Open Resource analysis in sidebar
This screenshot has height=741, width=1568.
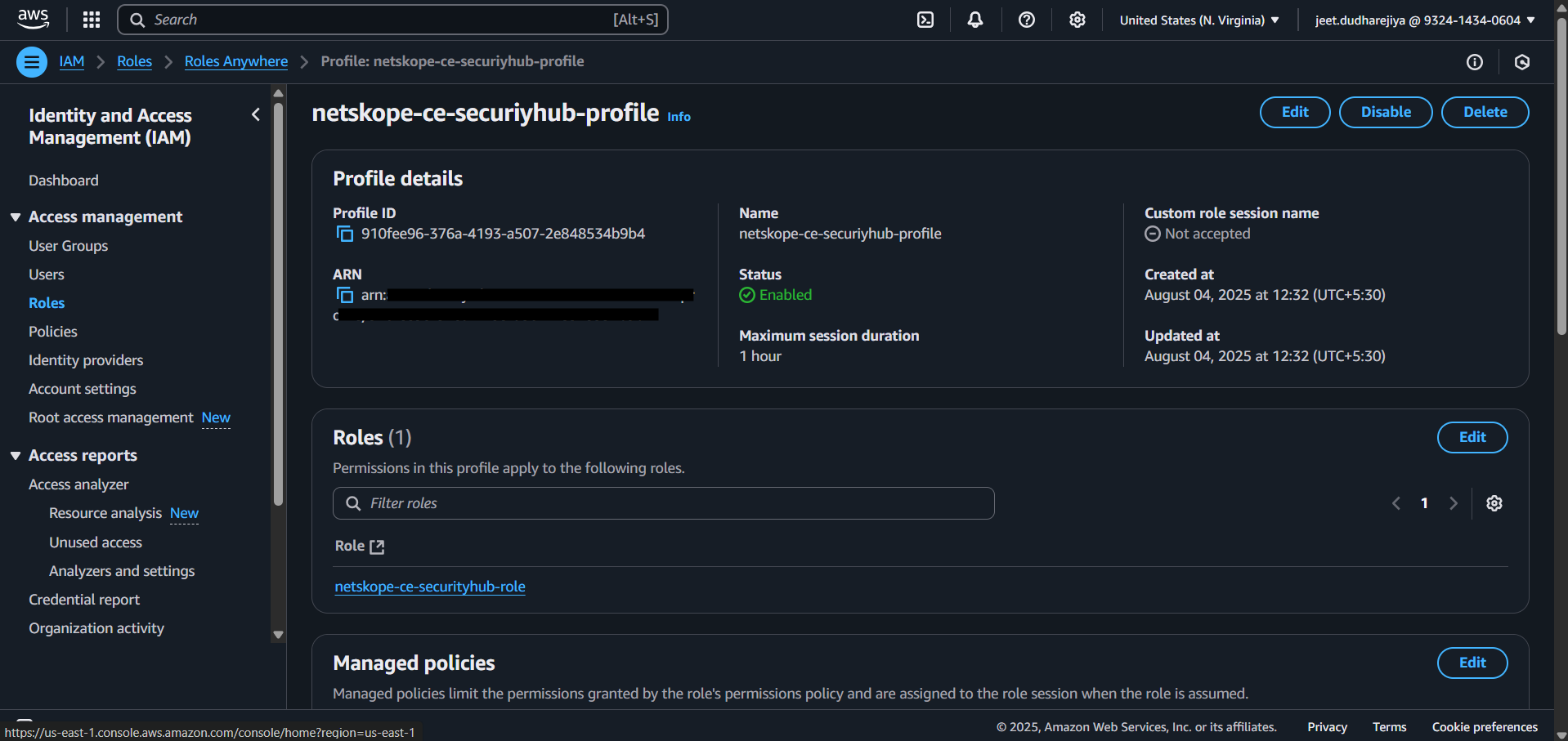[x=105, y=513]
